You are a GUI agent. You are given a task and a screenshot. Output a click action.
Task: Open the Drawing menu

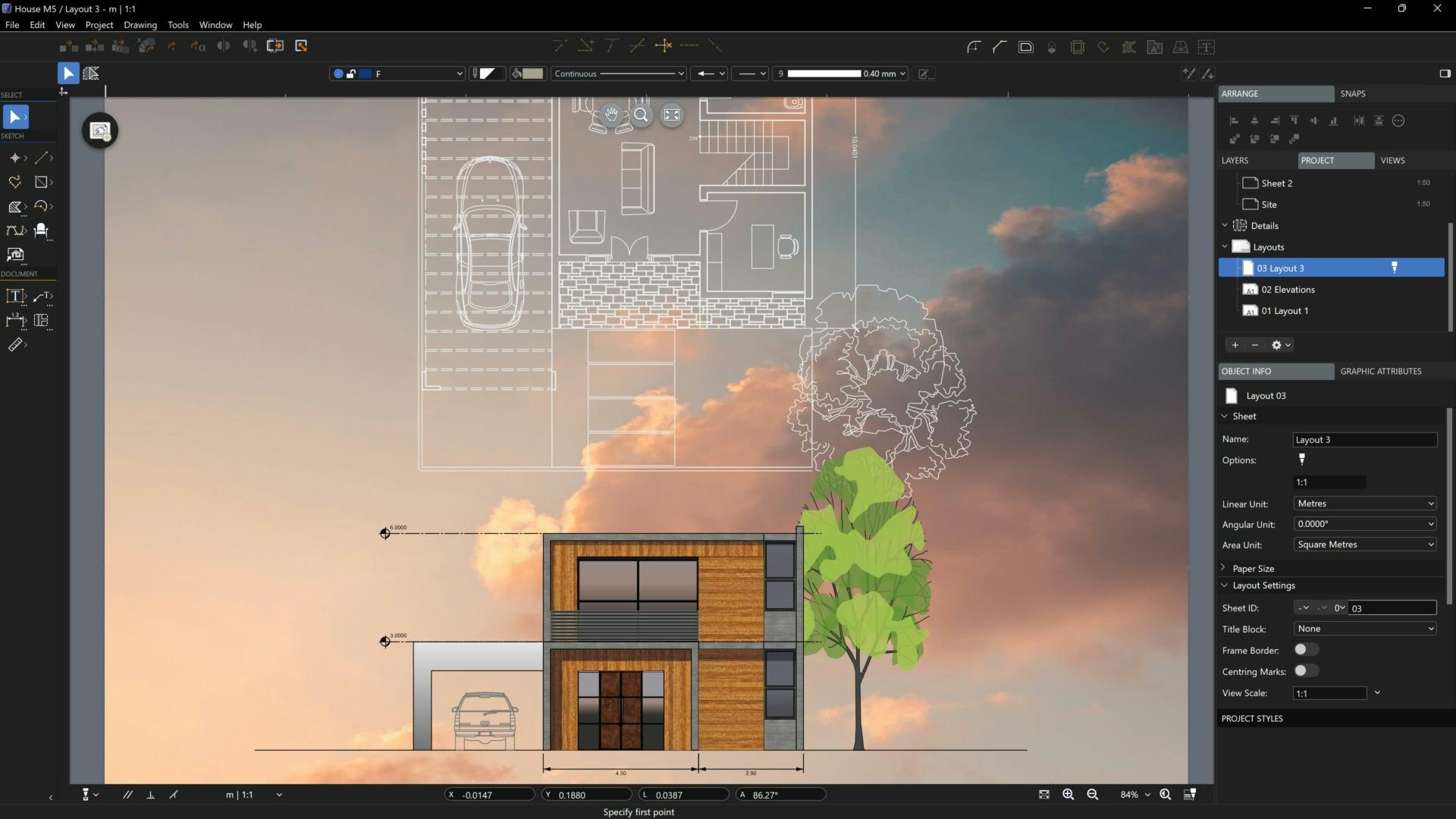point(140,24)
